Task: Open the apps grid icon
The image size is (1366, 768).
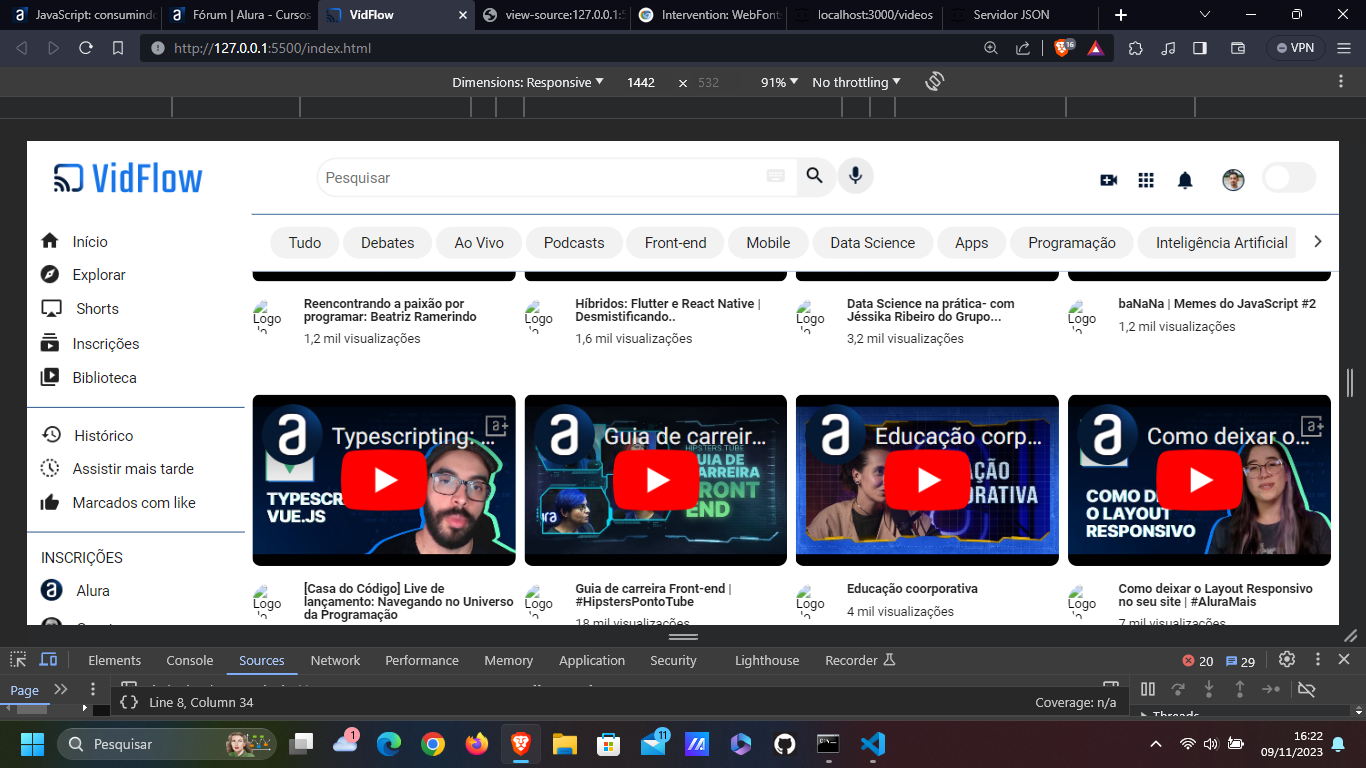Action: [x=1146, y=180]
